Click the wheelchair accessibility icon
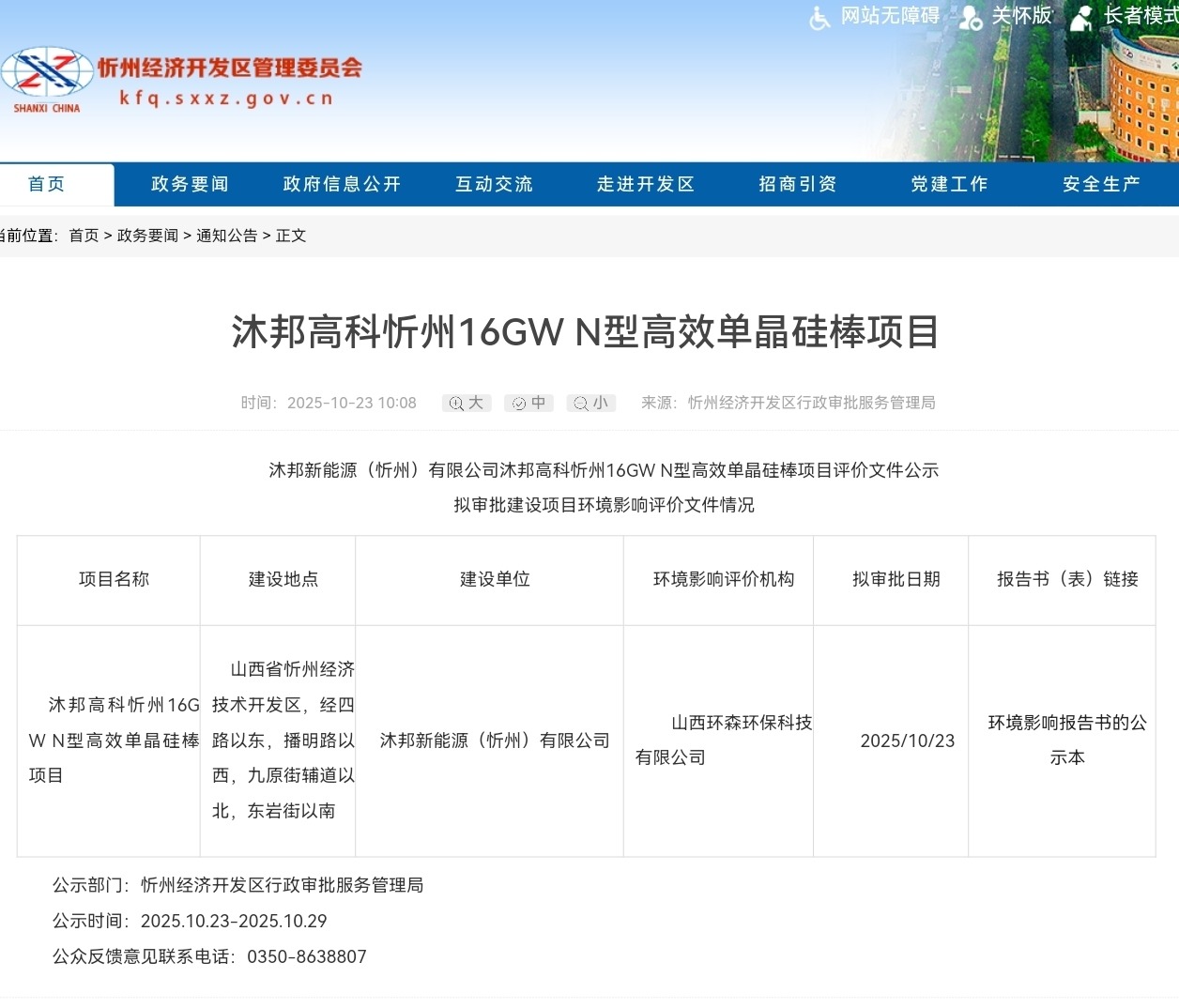 tap(819, 17)
